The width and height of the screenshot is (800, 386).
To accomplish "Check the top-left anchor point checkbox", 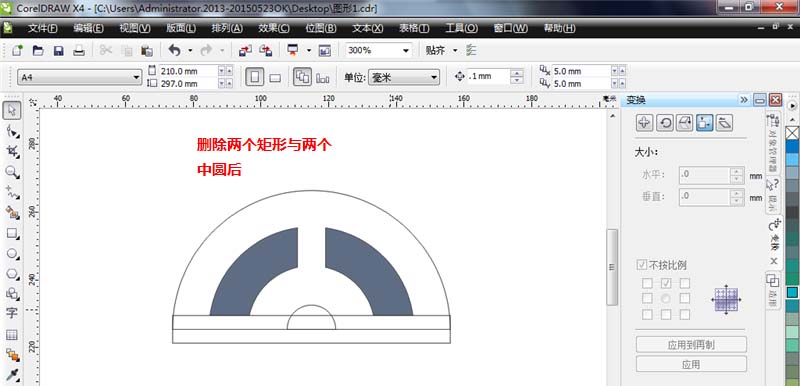I will [x=647, y=283].
